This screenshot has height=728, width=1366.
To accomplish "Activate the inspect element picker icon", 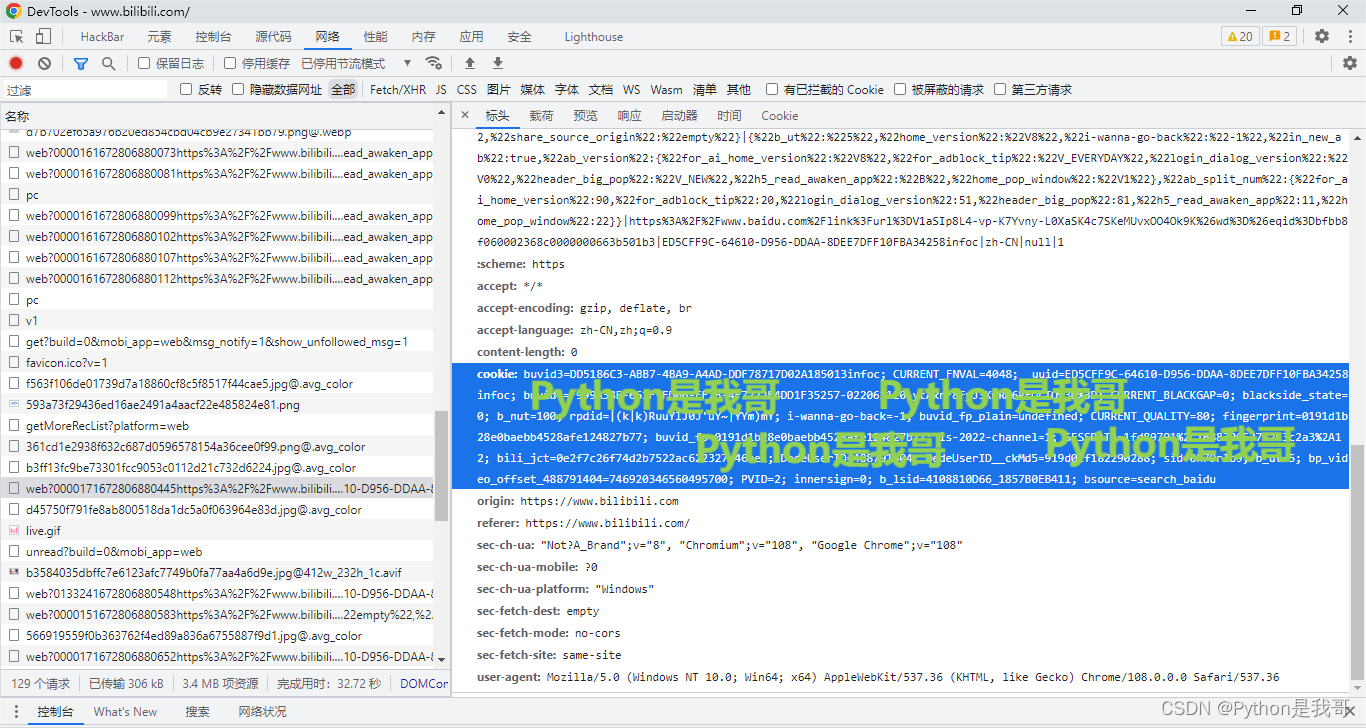I will [17, 37].
